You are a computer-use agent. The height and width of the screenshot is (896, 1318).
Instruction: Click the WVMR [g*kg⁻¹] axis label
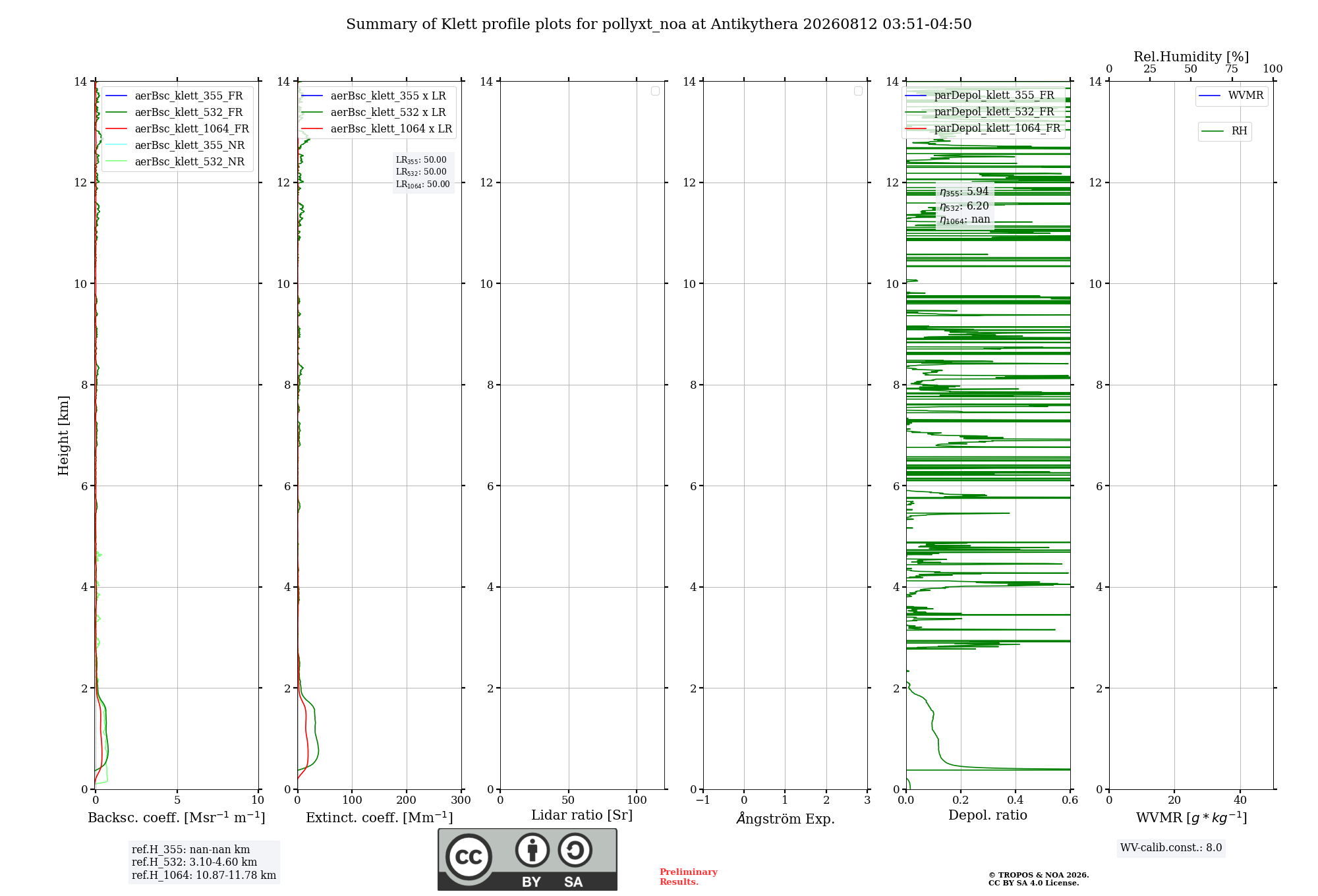(1191, 818)
